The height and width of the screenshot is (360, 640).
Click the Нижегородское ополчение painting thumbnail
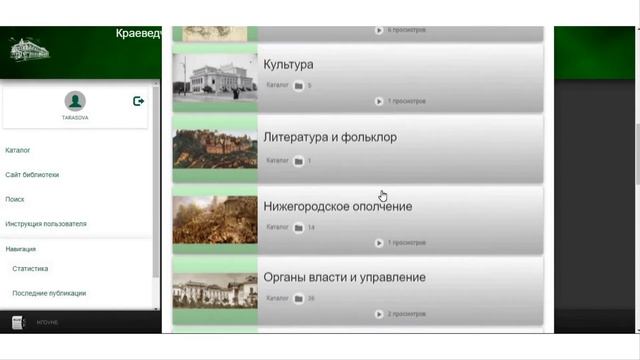[215, 220]
